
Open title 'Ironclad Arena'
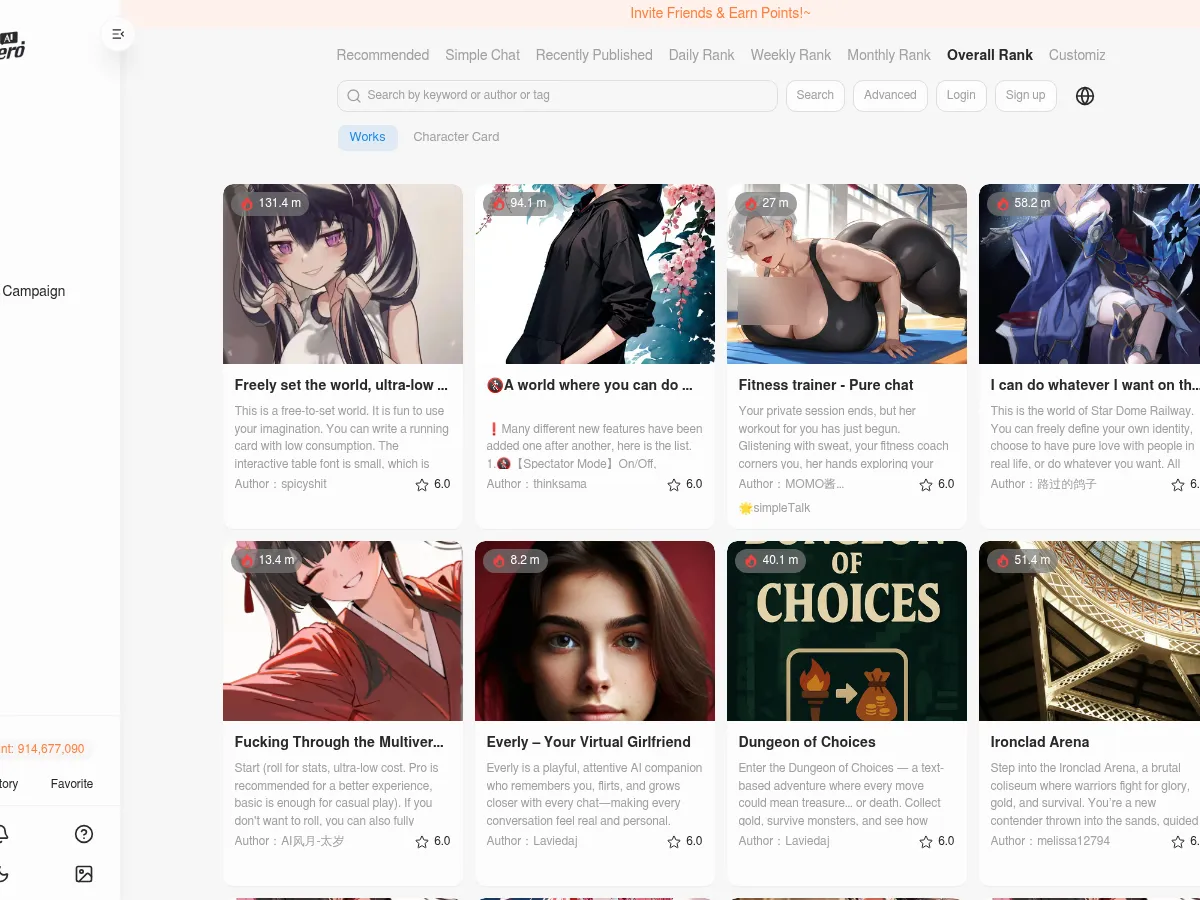[x=1040, y=742]
